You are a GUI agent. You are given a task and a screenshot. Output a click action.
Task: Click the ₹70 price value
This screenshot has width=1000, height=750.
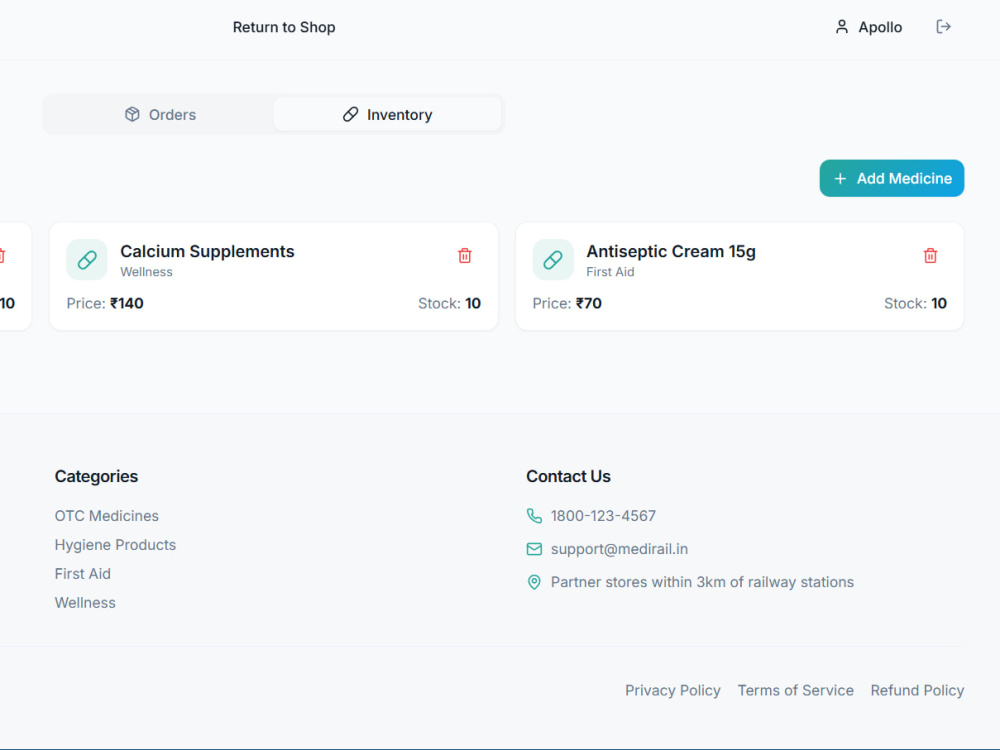tap(589, 304)
